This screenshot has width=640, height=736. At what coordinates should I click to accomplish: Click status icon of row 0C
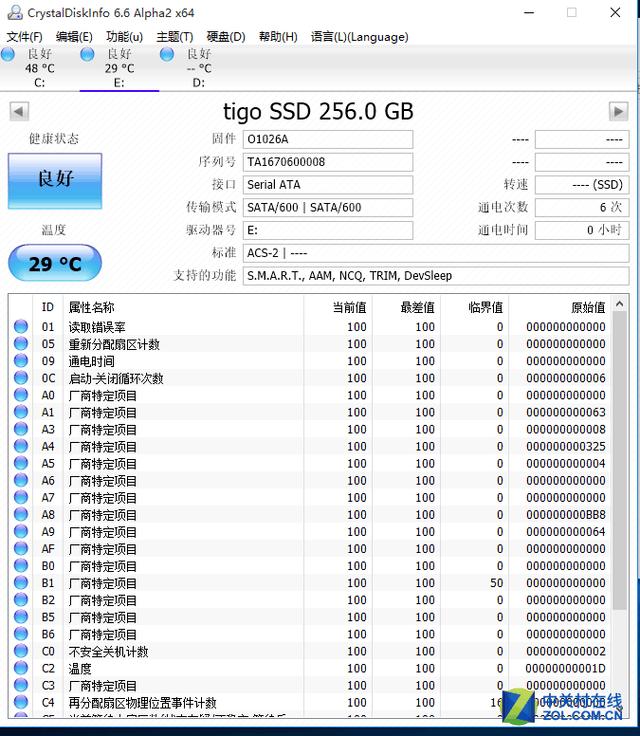[21, 377]
